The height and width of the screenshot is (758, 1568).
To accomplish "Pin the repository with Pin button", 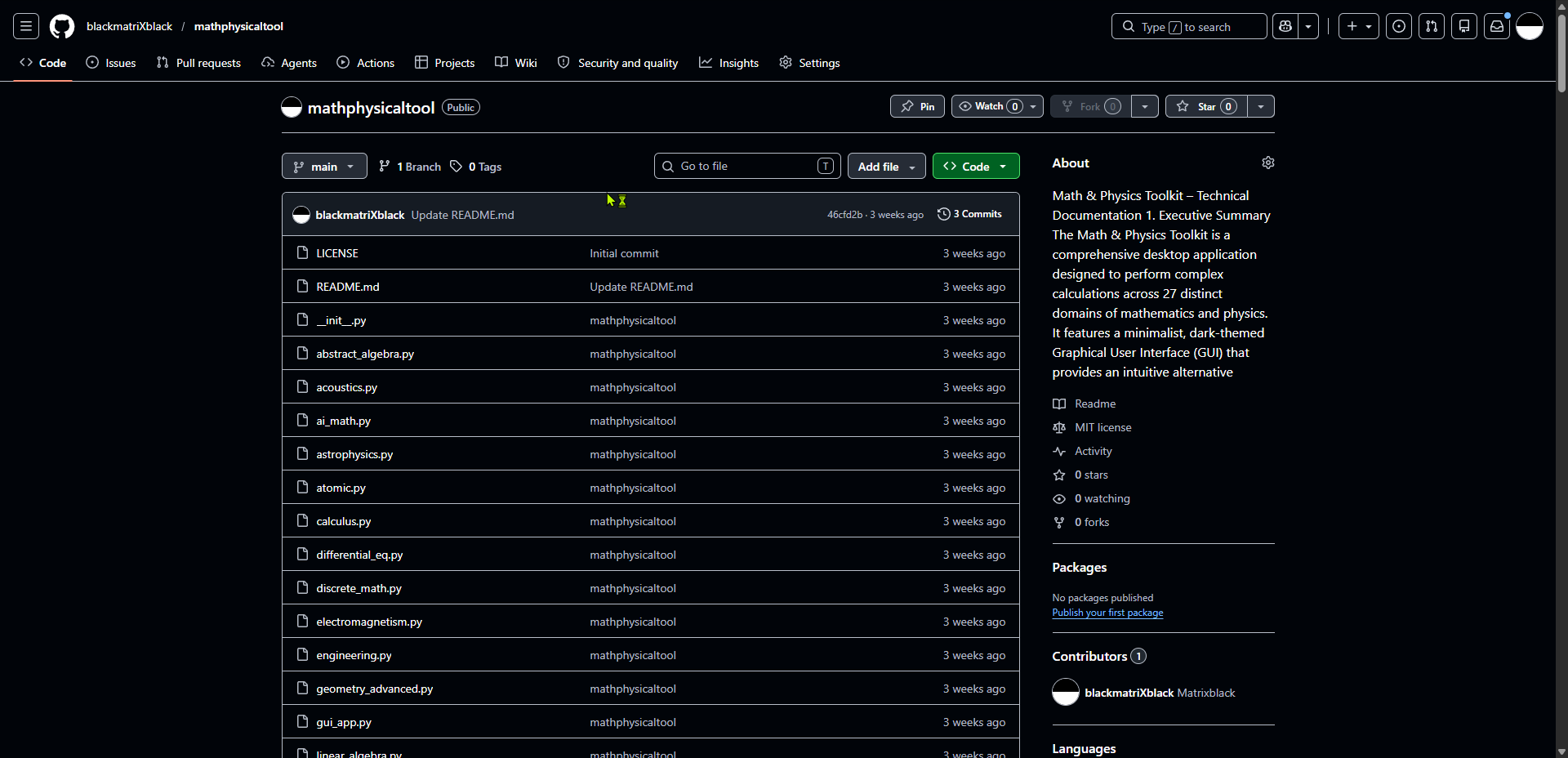I will pyautogui.click(x=918, y=106).
